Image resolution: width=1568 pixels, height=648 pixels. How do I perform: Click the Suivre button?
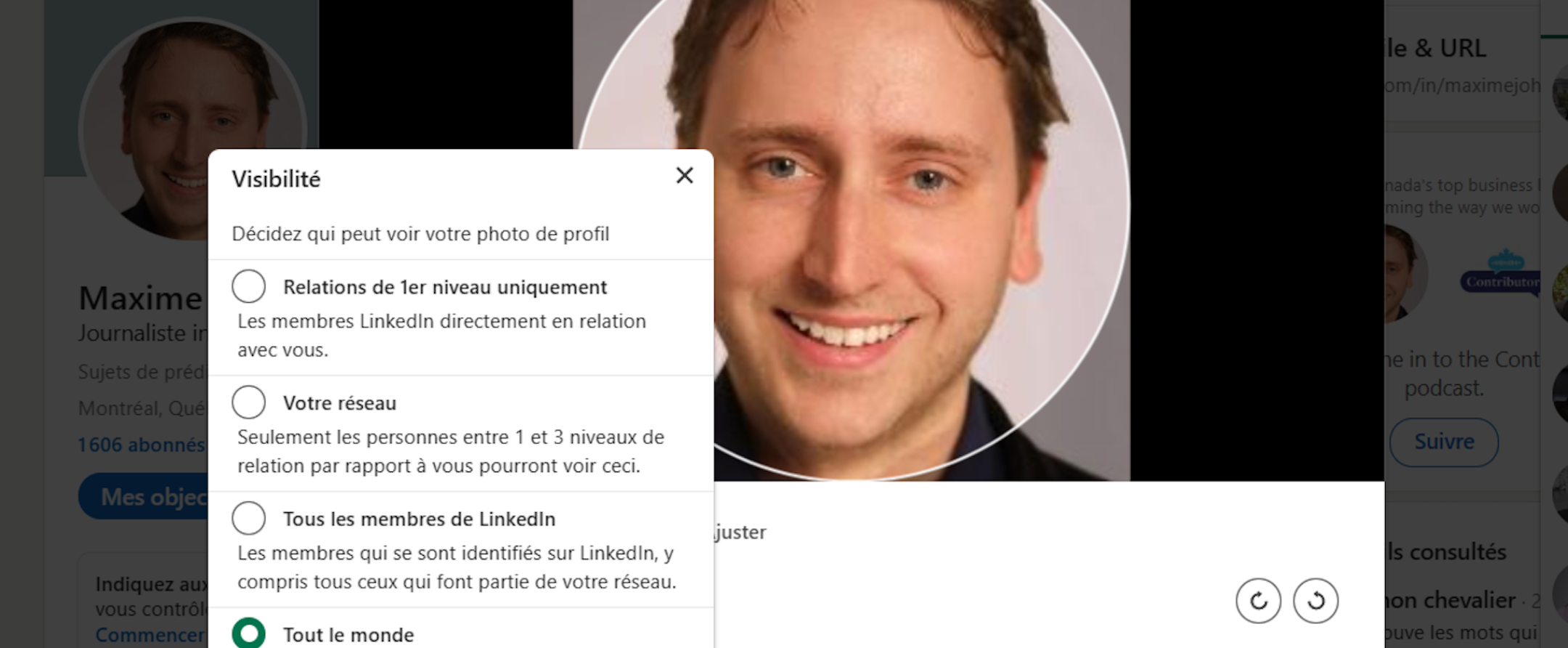1443,442
